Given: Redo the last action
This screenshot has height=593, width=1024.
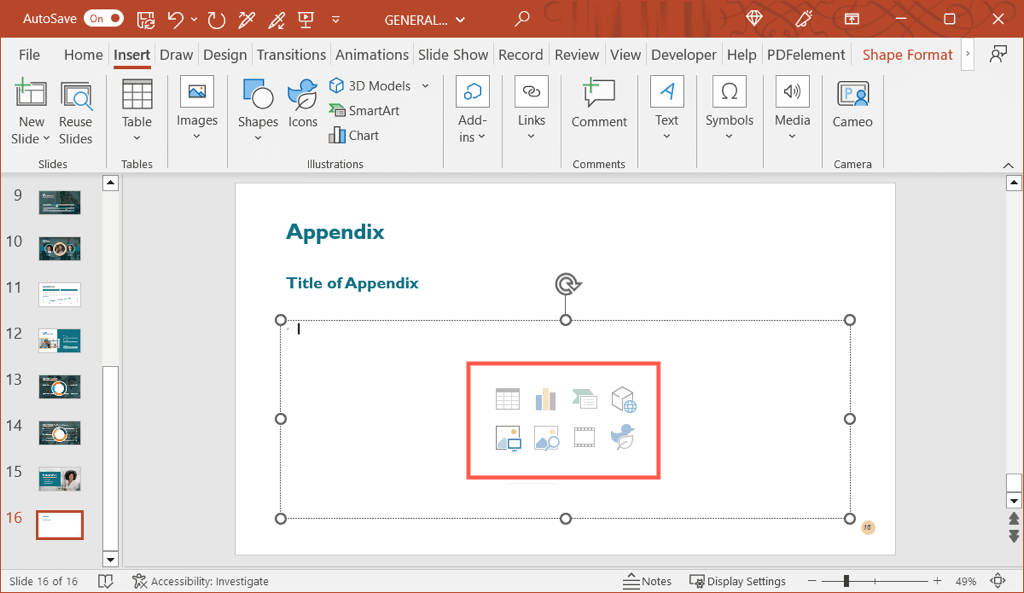Looking at the screenshot, I should tap(216, 20).
